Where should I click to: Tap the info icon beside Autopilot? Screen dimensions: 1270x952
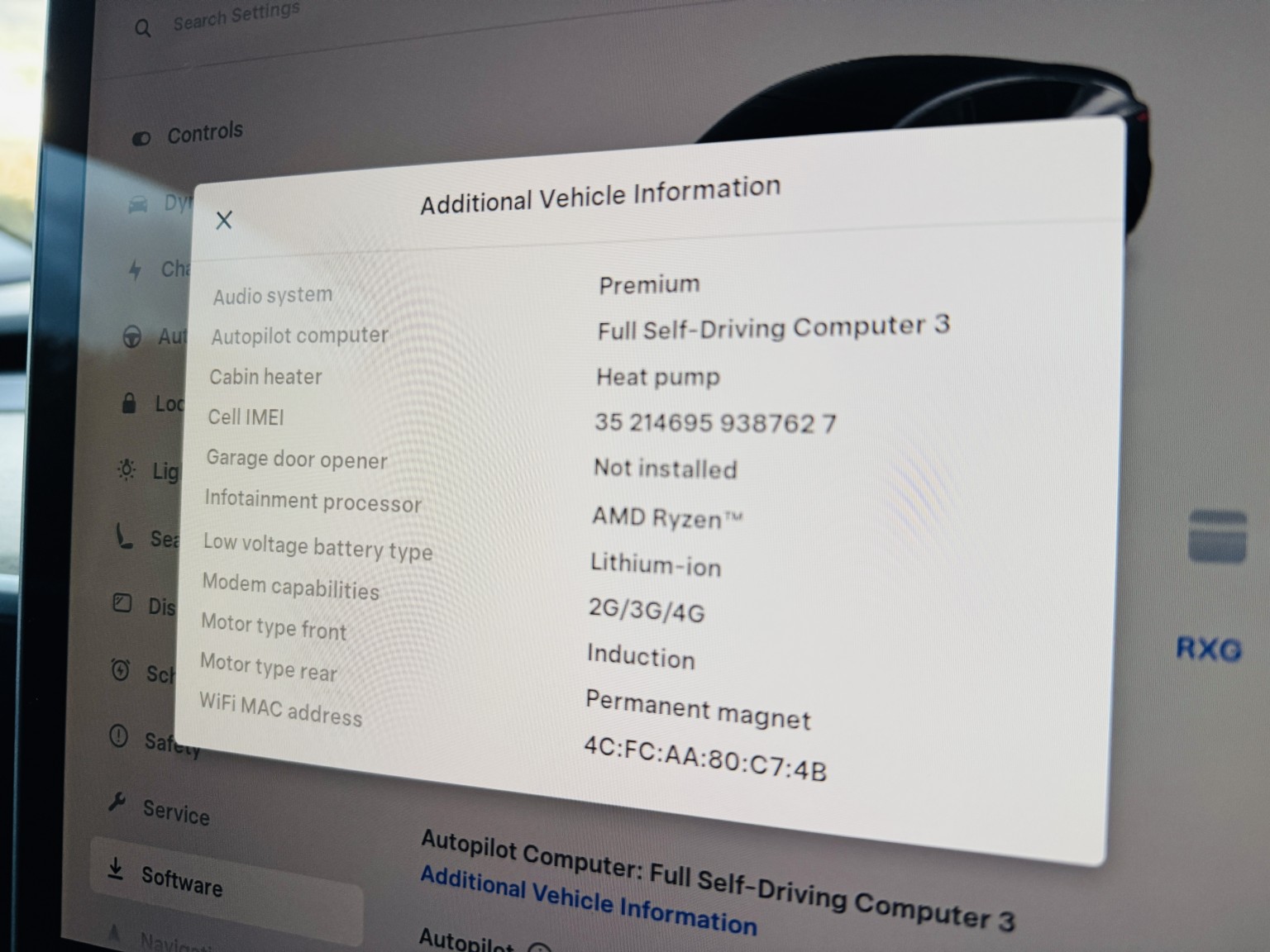(x=538, y=949)
